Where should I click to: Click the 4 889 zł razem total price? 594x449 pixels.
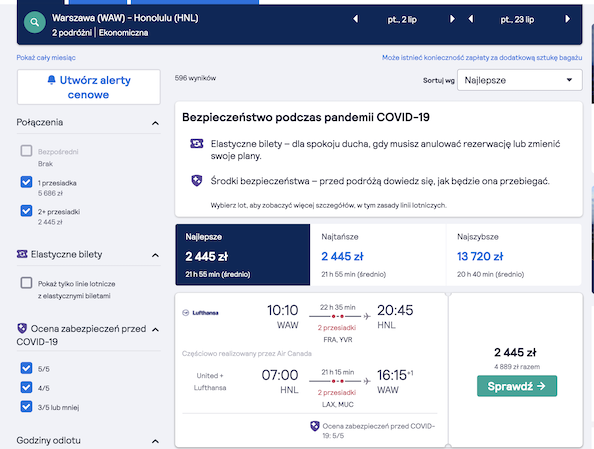[517, 366]
